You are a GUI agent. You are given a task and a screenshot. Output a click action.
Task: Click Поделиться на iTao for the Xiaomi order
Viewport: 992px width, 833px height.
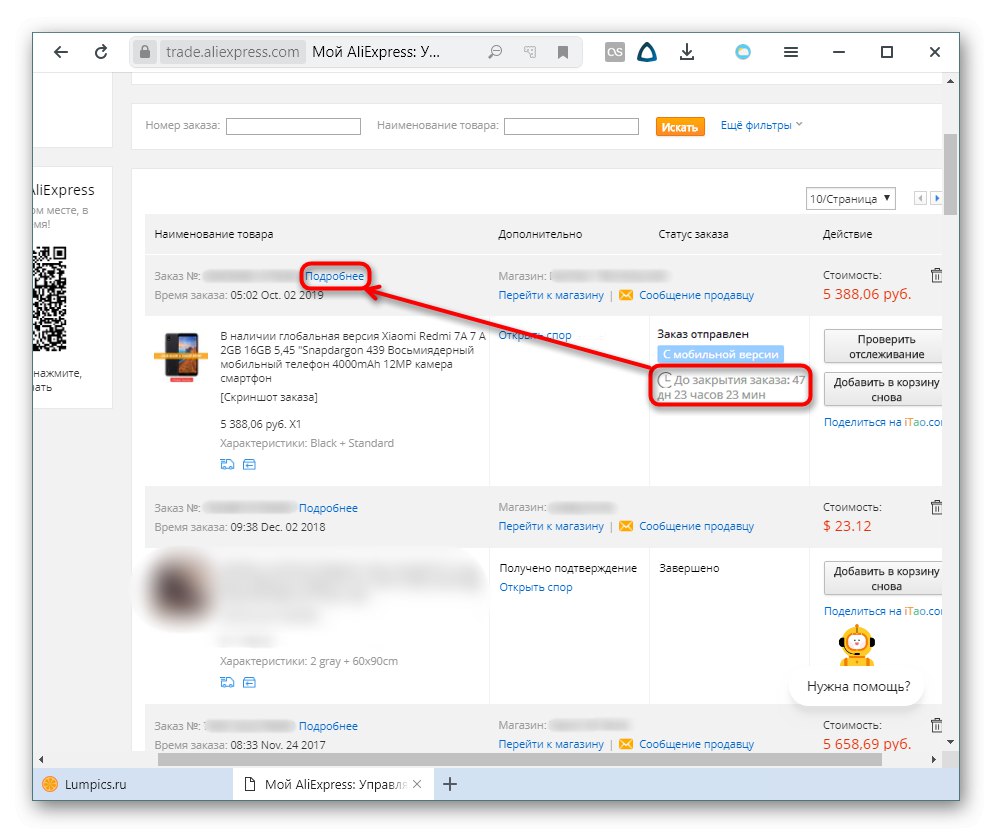pos(883,423)
